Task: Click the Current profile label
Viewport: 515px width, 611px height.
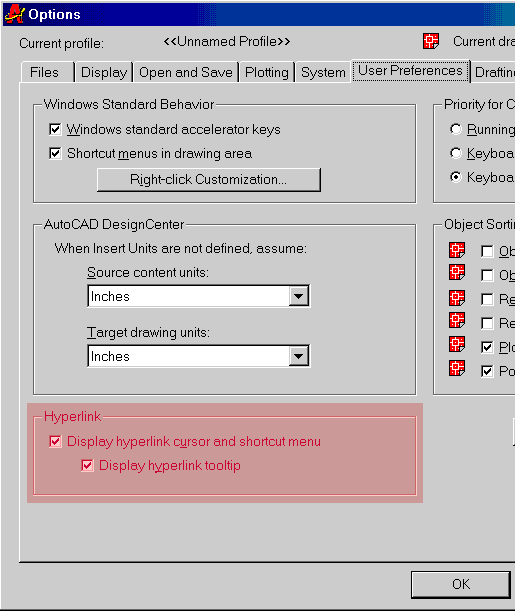Action: tap(62, 43)
